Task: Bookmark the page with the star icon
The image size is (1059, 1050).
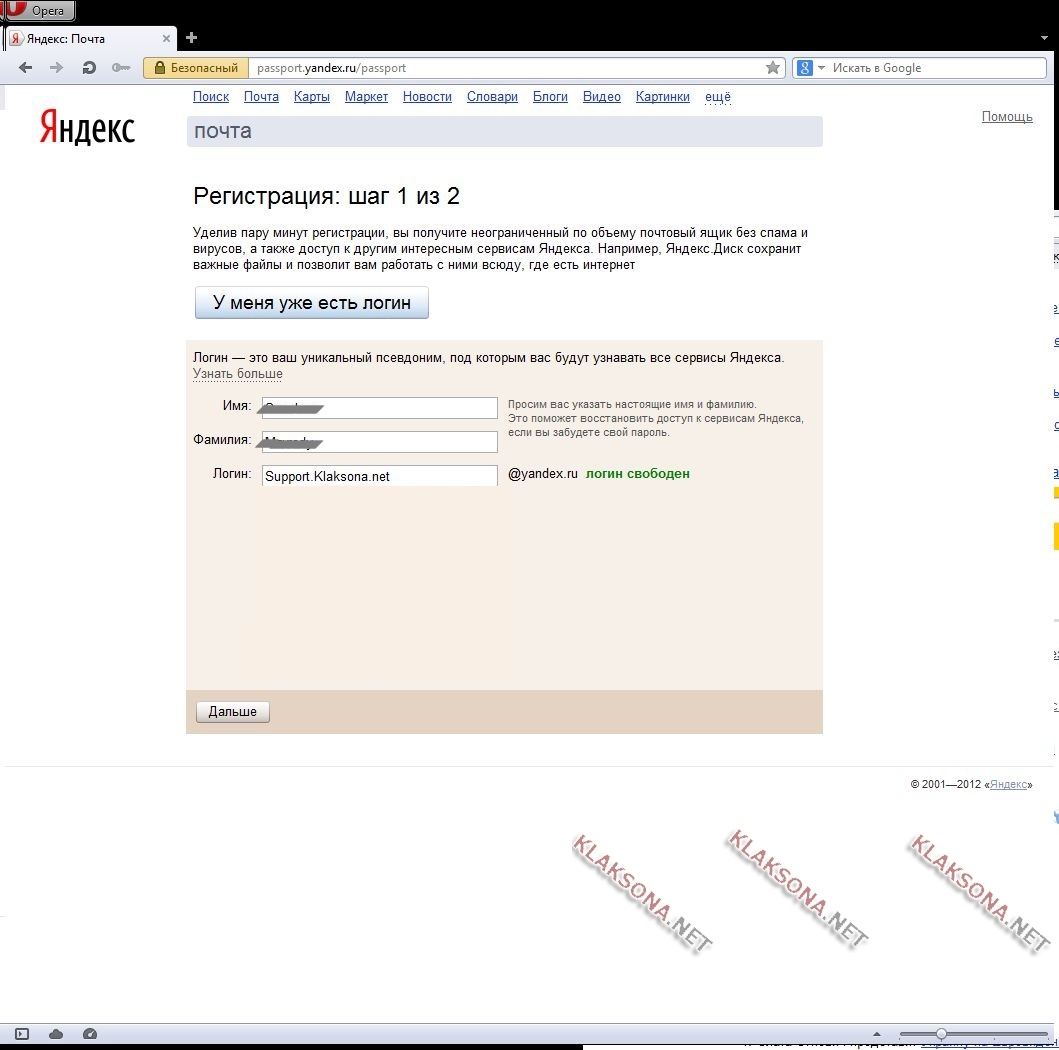Action: pos(772,68)
